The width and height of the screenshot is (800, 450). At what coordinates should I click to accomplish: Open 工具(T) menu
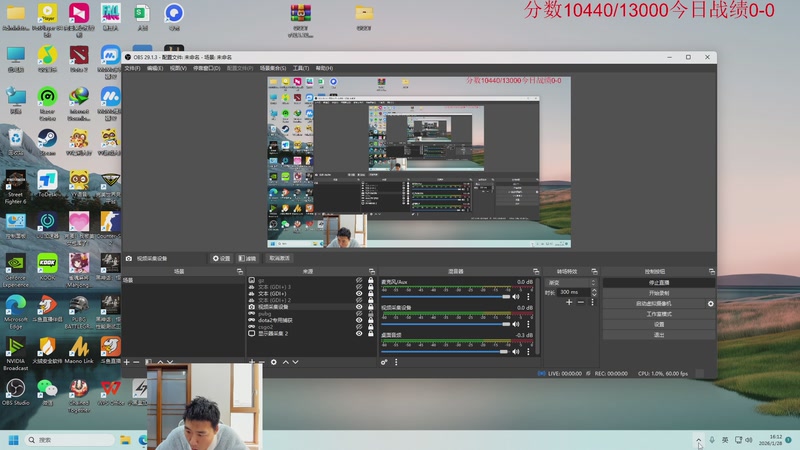click(301, 68)
